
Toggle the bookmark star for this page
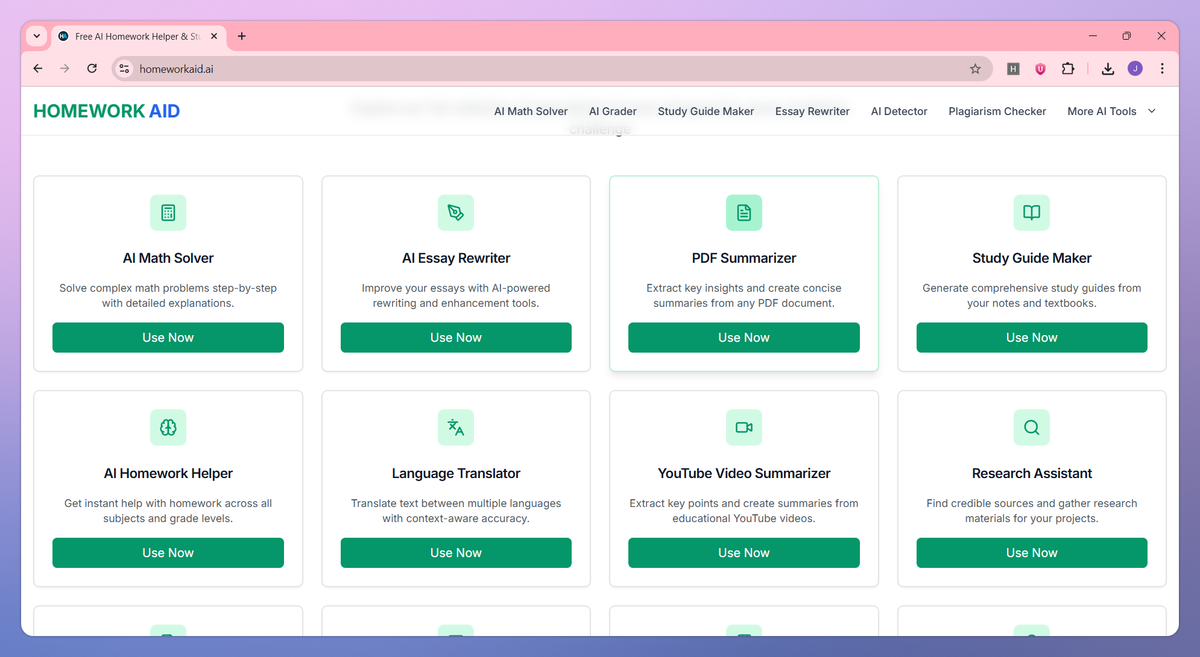coord(975,68)
